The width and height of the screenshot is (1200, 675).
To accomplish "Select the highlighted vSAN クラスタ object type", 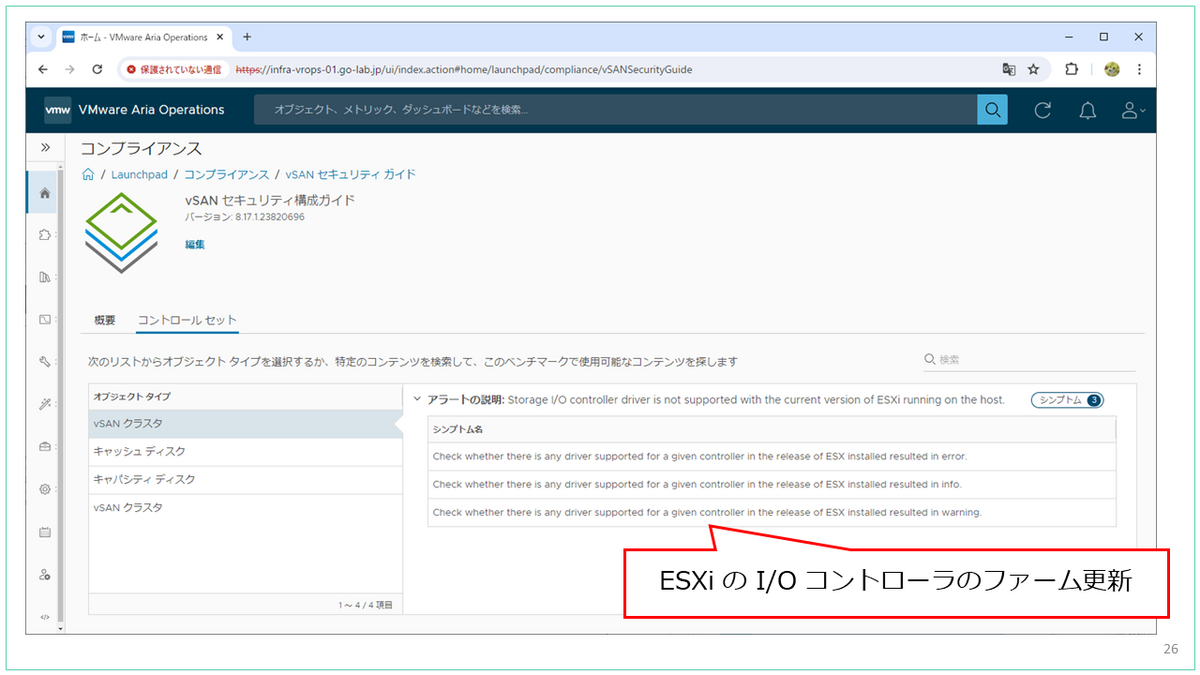I will (x=245, y=423).
